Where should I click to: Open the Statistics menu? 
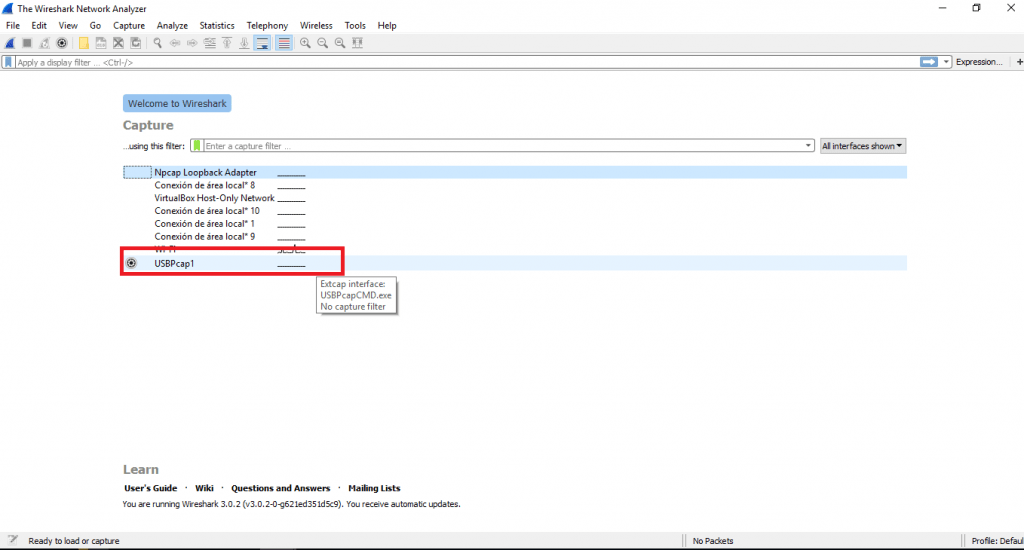[217, 25]
